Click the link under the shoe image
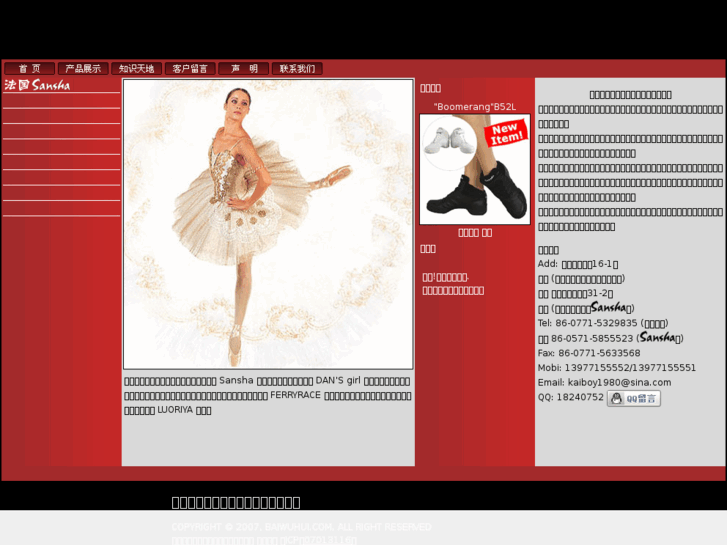 (475, 233)
